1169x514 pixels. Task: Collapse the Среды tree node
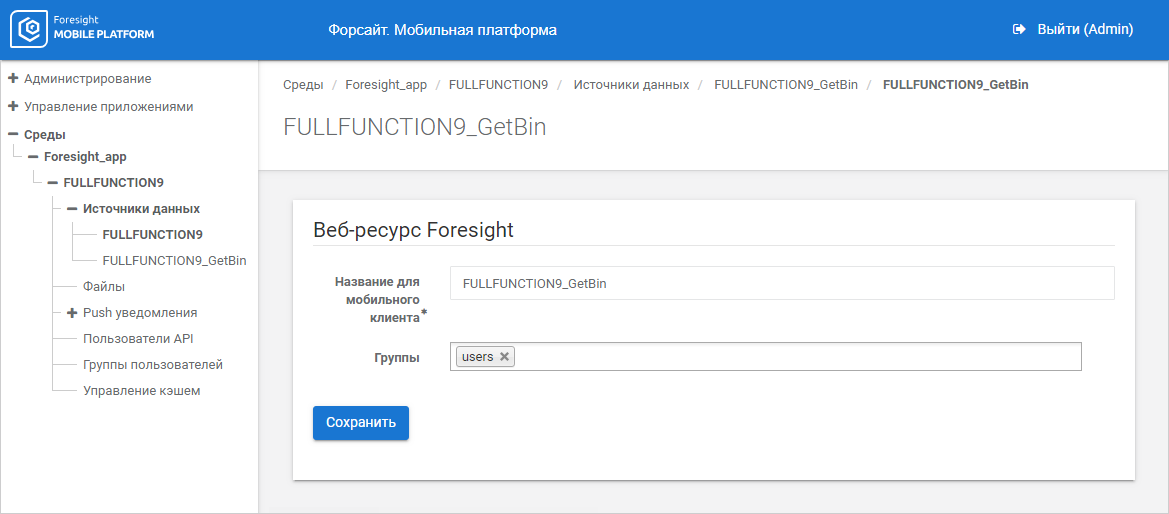(13, 134)
